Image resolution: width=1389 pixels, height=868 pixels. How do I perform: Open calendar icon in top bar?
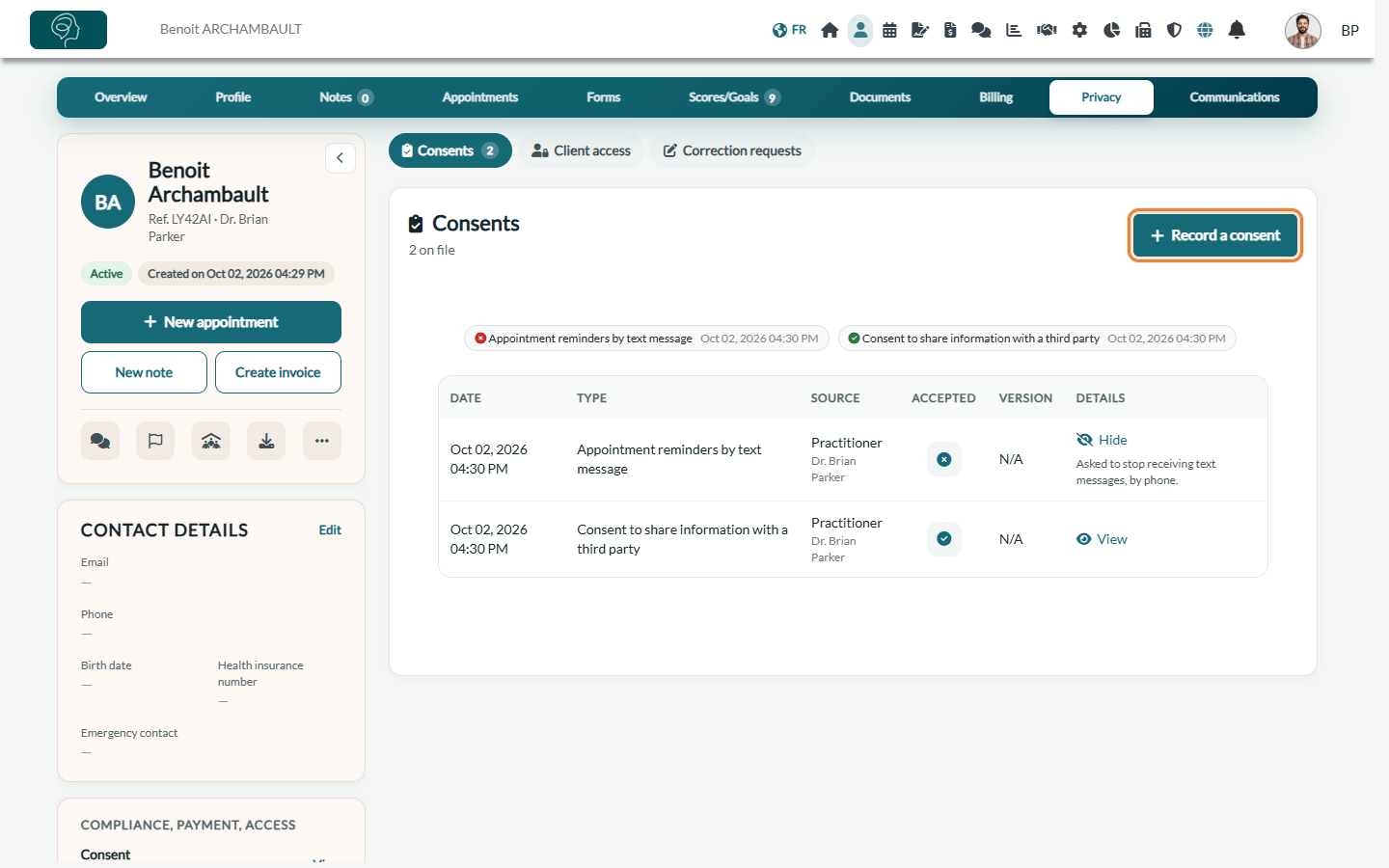(889, 30)
